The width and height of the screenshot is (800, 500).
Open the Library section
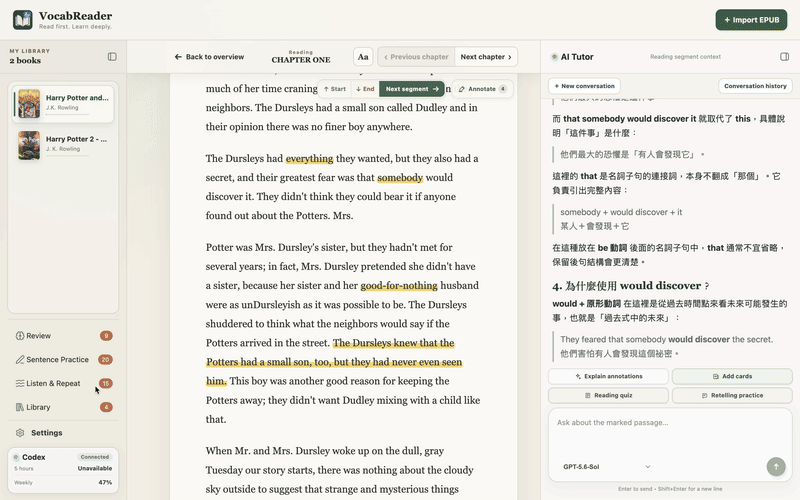coord(63,407)
